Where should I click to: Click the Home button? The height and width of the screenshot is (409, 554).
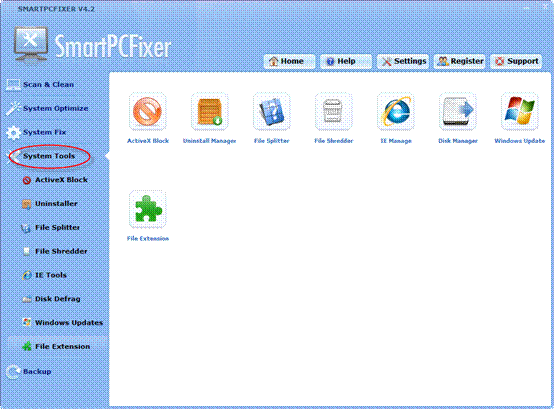pyautogui.click(x=289, y=61)
